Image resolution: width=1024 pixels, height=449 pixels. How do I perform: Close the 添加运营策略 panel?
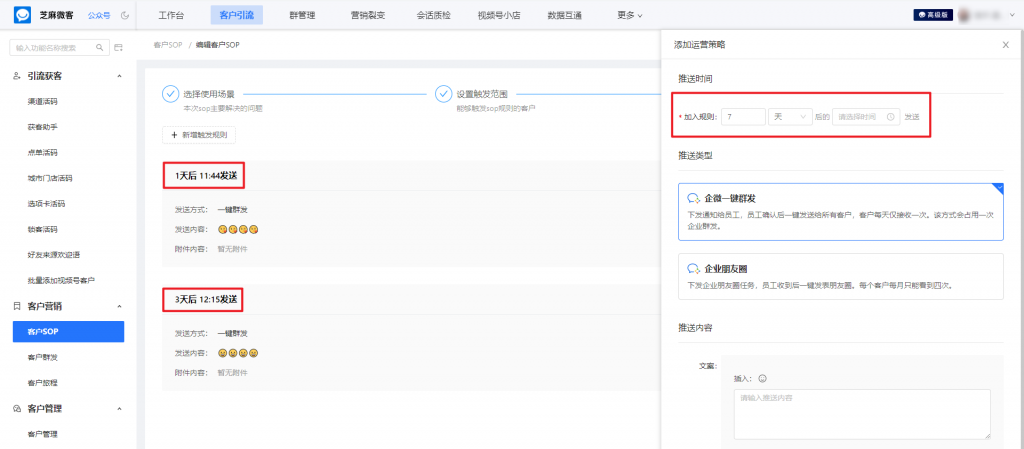pos(1005,45)
